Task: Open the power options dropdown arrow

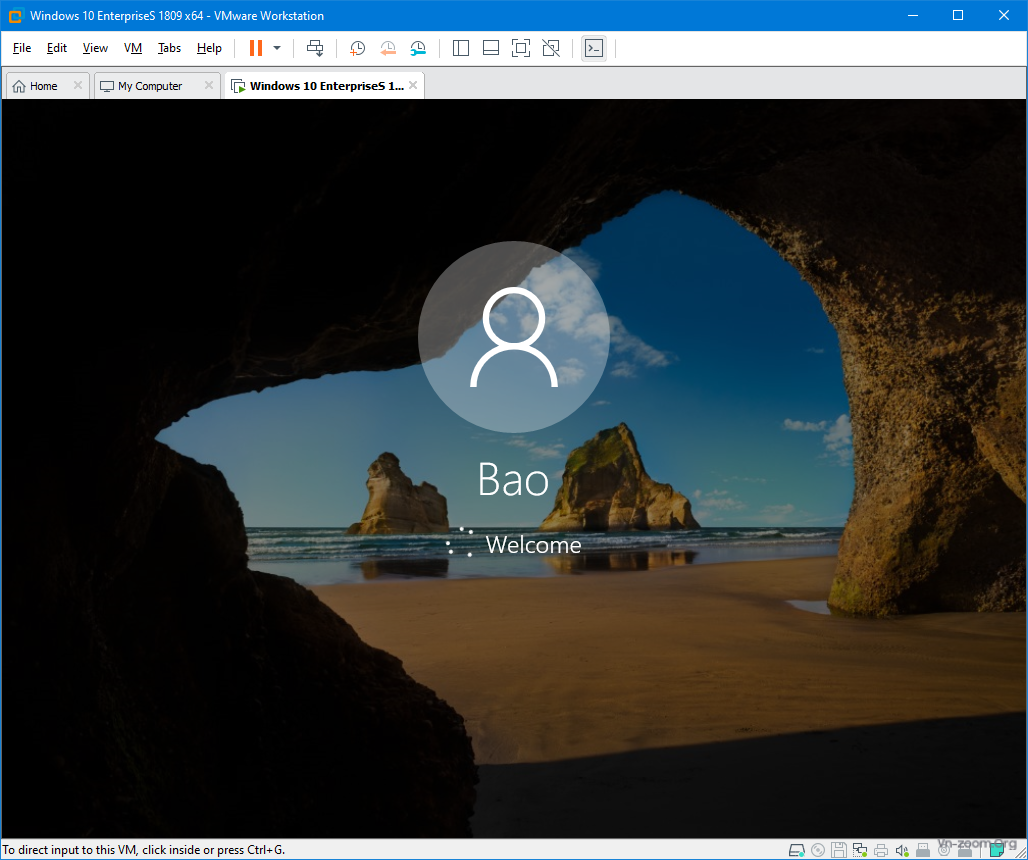Action: coord(277,48)
